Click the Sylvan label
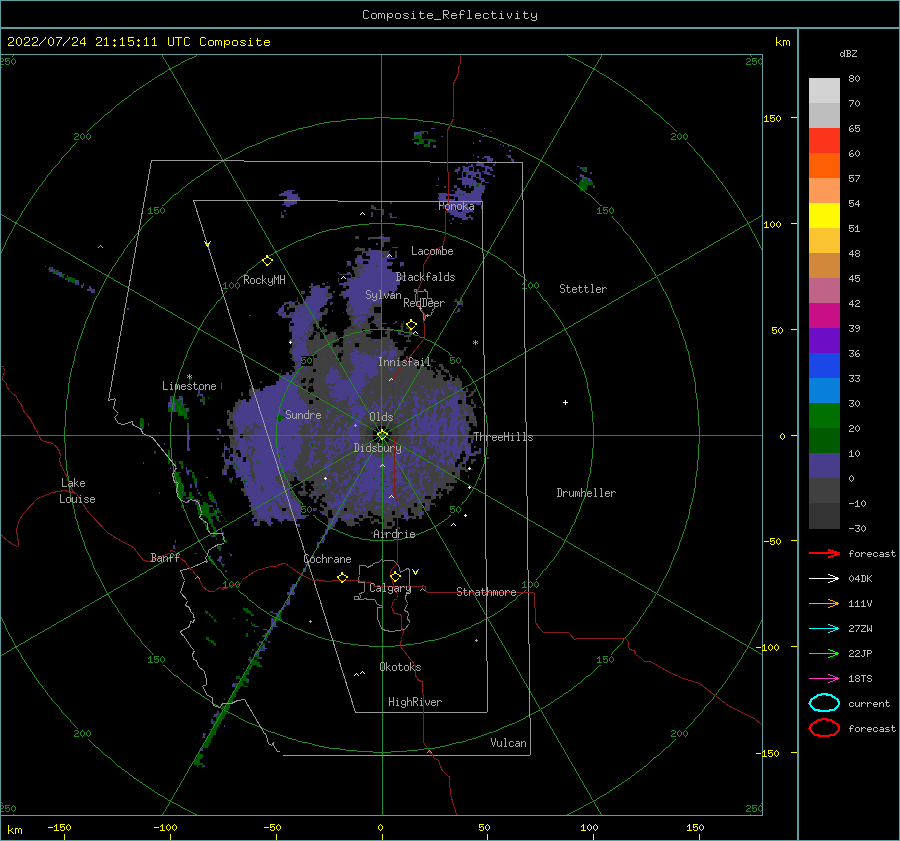Image resolution: width=900 pixels, height=841 pixels. (383, 295)
